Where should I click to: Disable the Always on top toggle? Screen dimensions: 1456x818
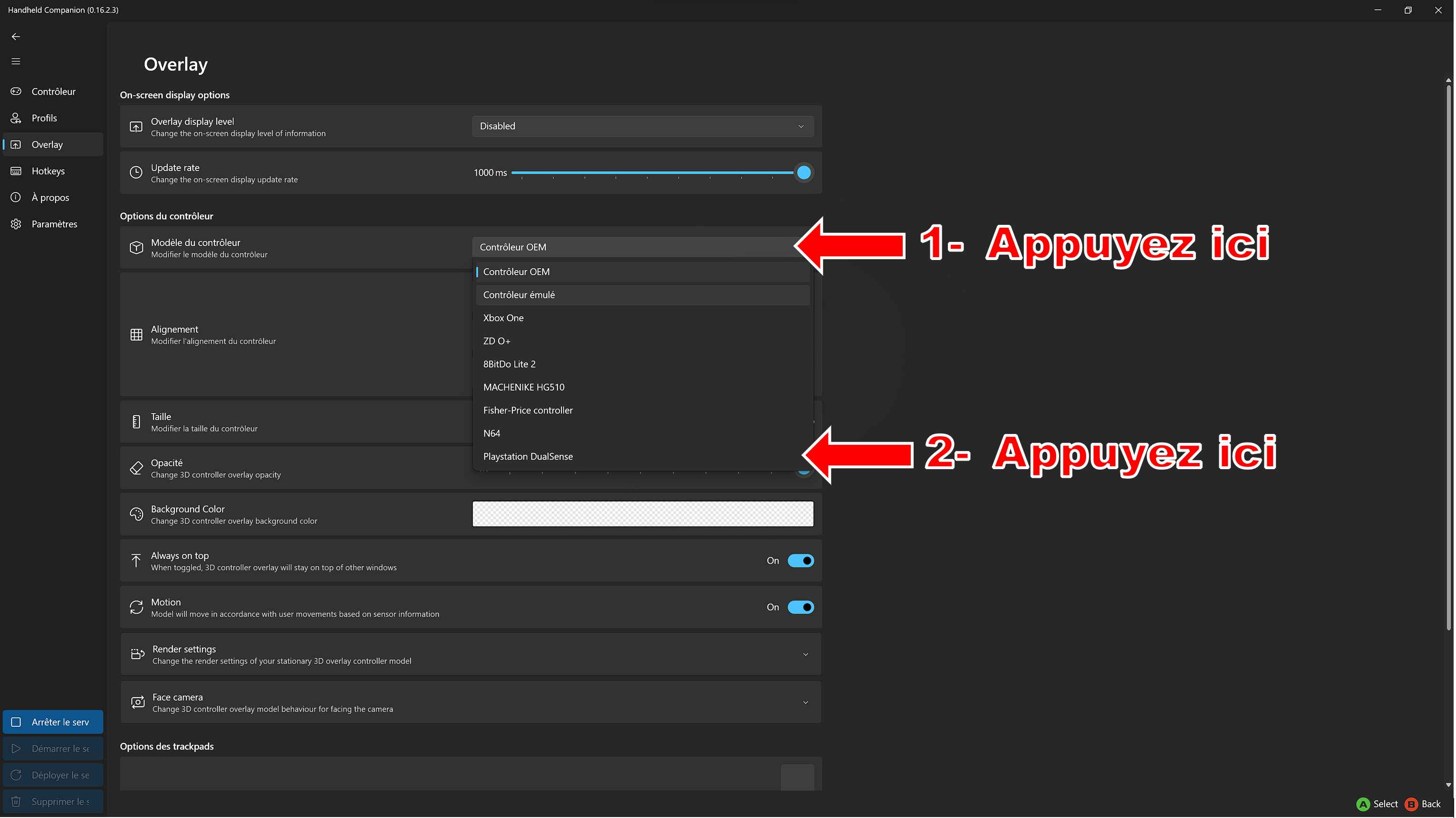click(801, 561)
